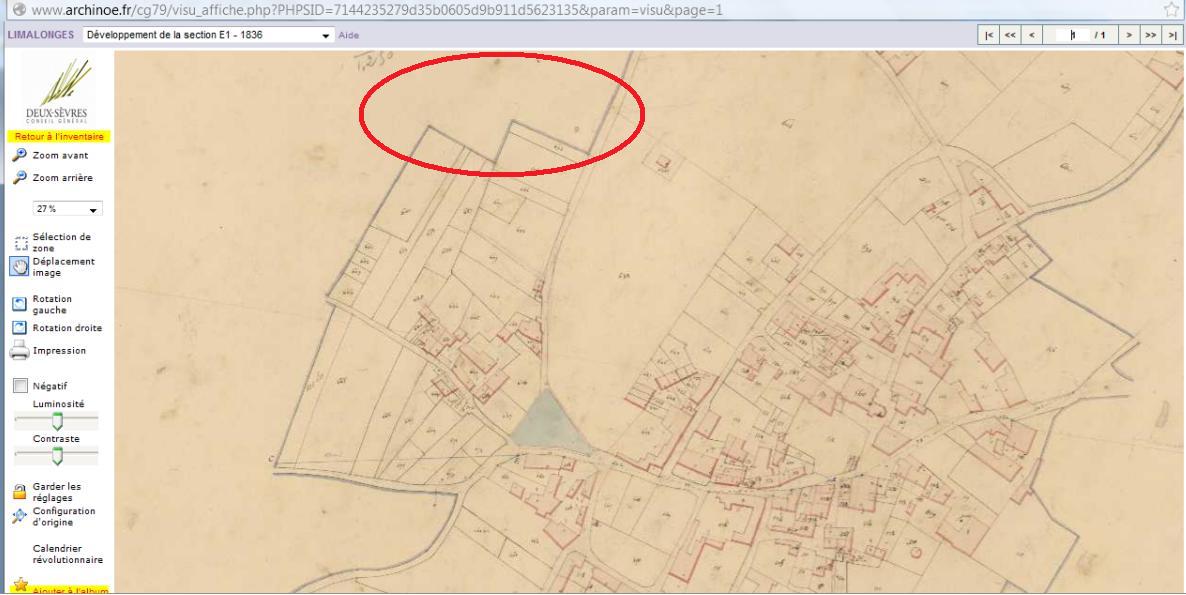Click the Rotation droite label
The image size is (1186, 595).
pos(67,328)
